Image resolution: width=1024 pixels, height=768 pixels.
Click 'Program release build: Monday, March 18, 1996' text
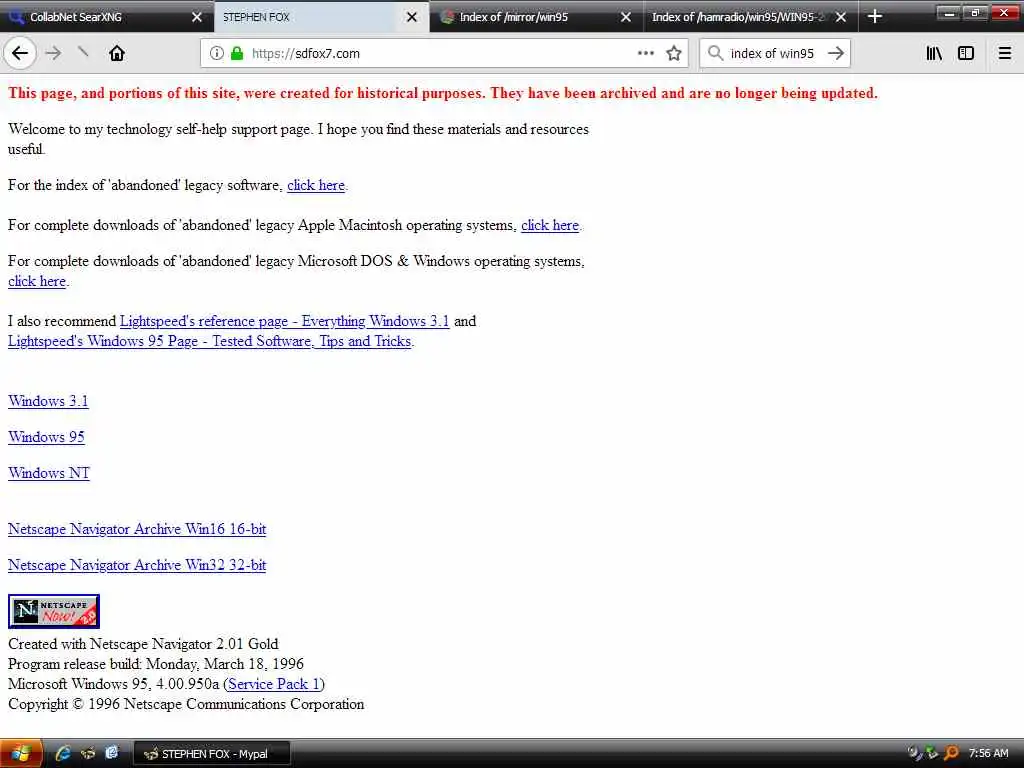pos(156,664)
